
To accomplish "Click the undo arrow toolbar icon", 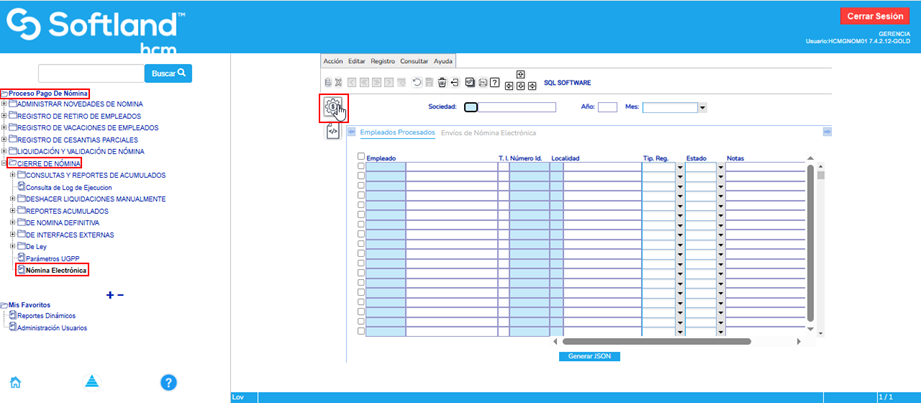I will pos(416,82).
